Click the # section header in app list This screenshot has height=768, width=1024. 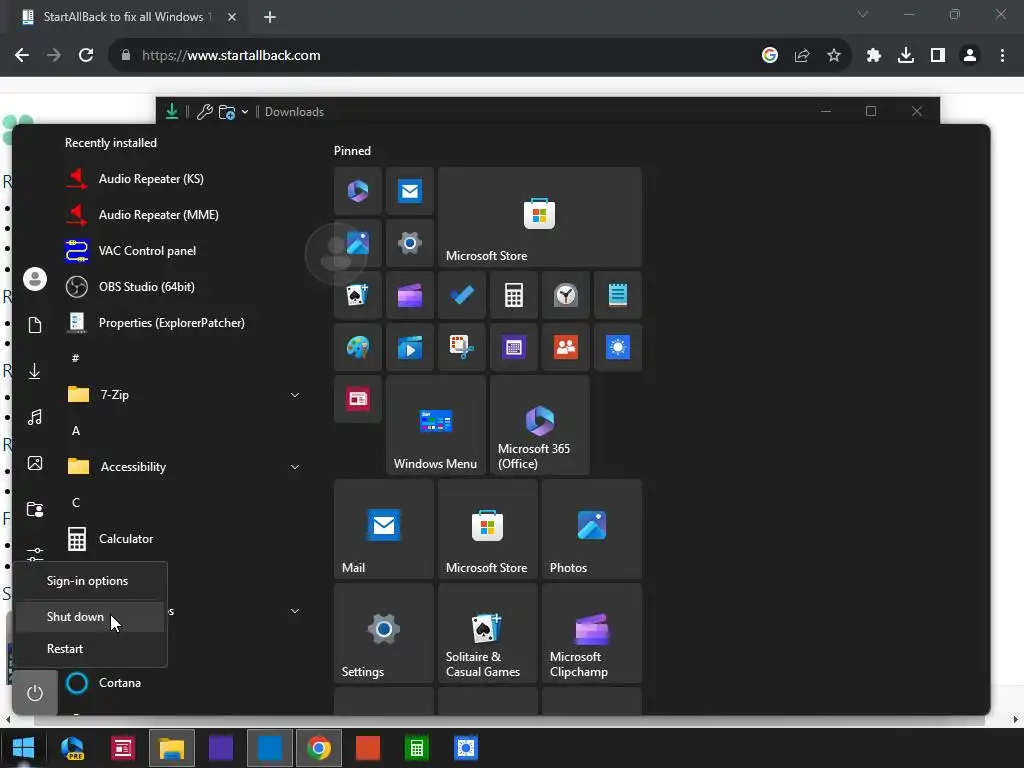[x=76, y=358]
